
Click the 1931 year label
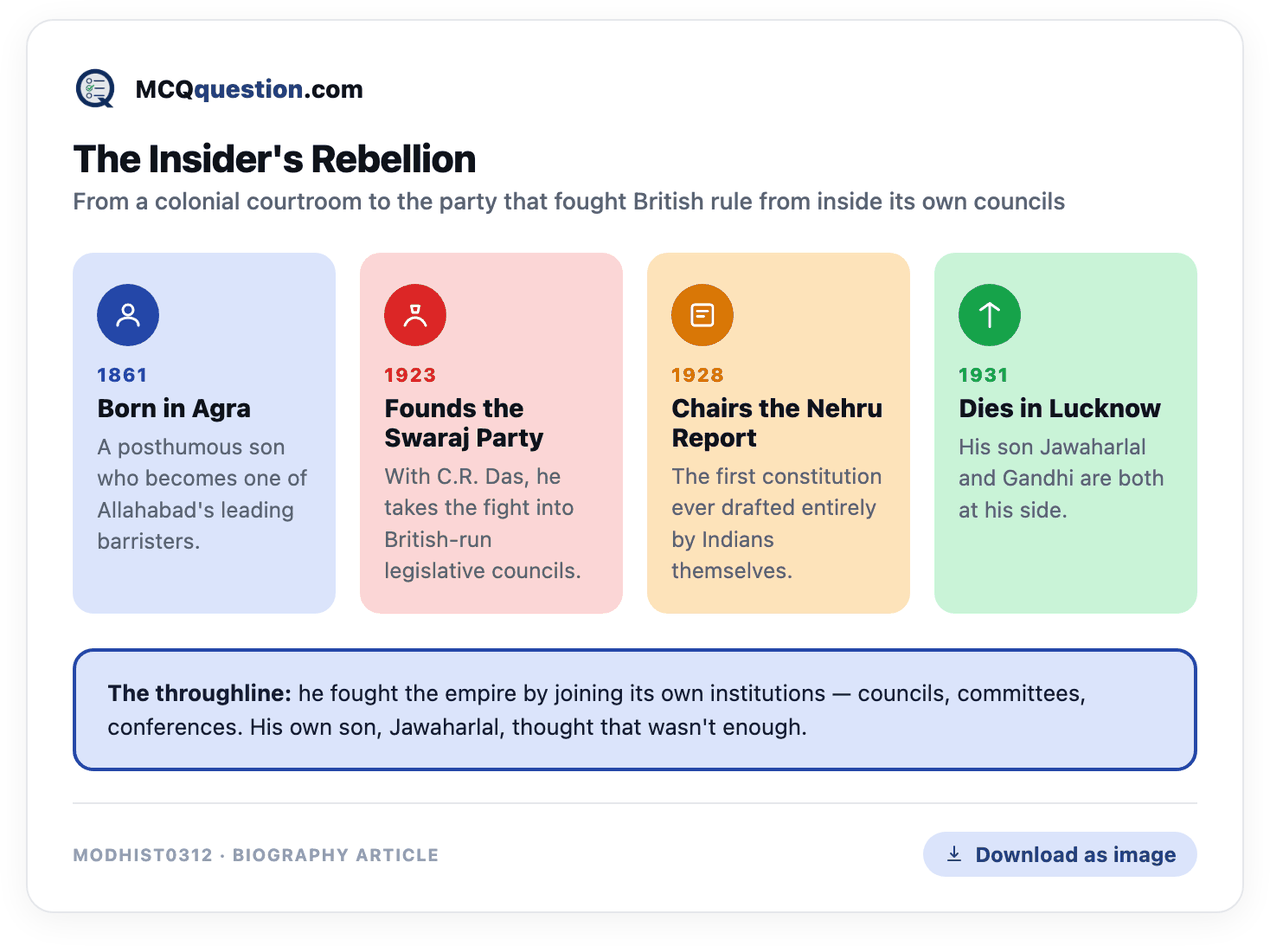tap(984, 375)
